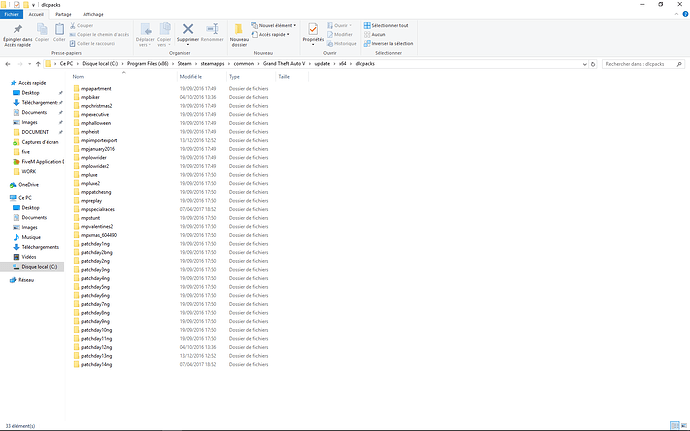Switch to details view icon in status bar

pyautogui.click(x=675, y=426)
